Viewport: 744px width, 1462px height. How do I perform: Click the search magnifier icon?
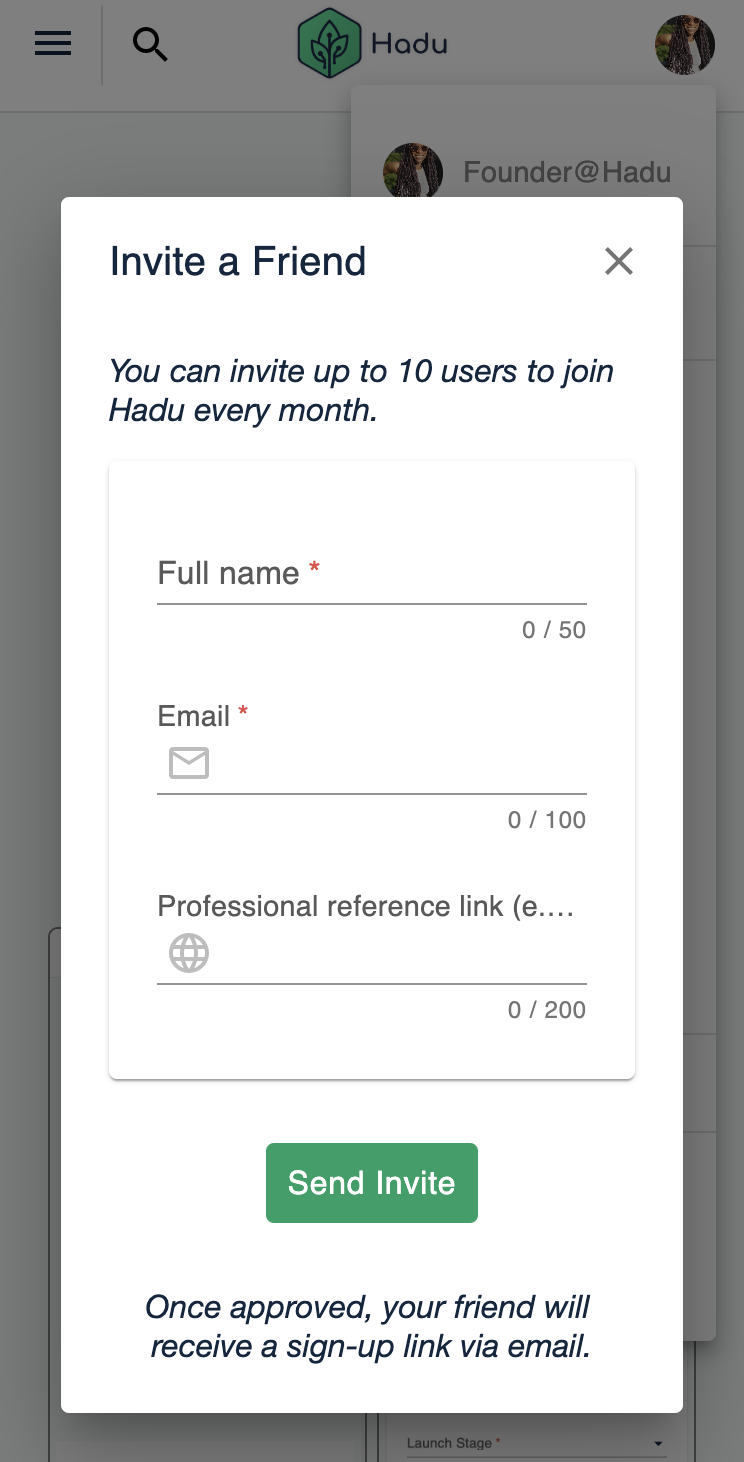click(150, 44)
